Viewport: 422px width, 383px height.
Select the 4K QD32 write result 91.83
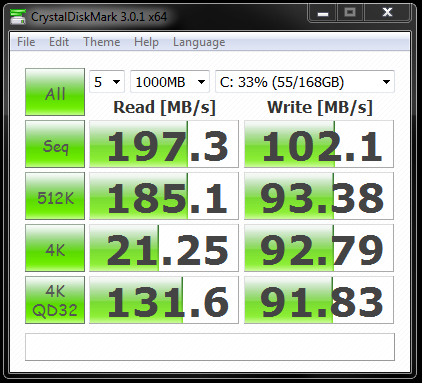pyautogui.click(x=319, y=300)
